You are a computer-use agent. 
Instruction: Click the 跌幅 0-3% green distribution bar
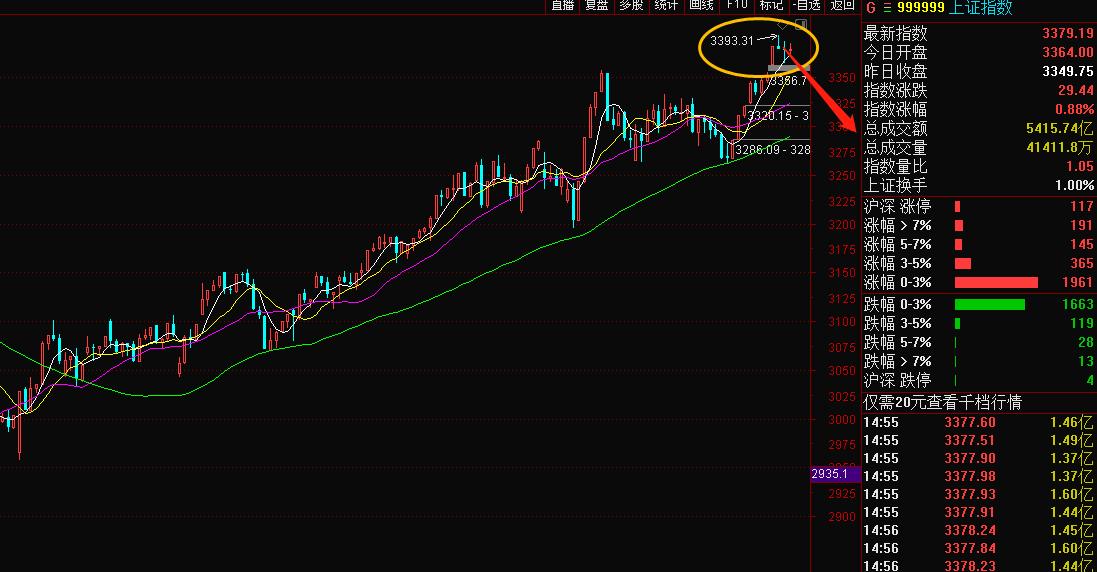pos(990,304)
